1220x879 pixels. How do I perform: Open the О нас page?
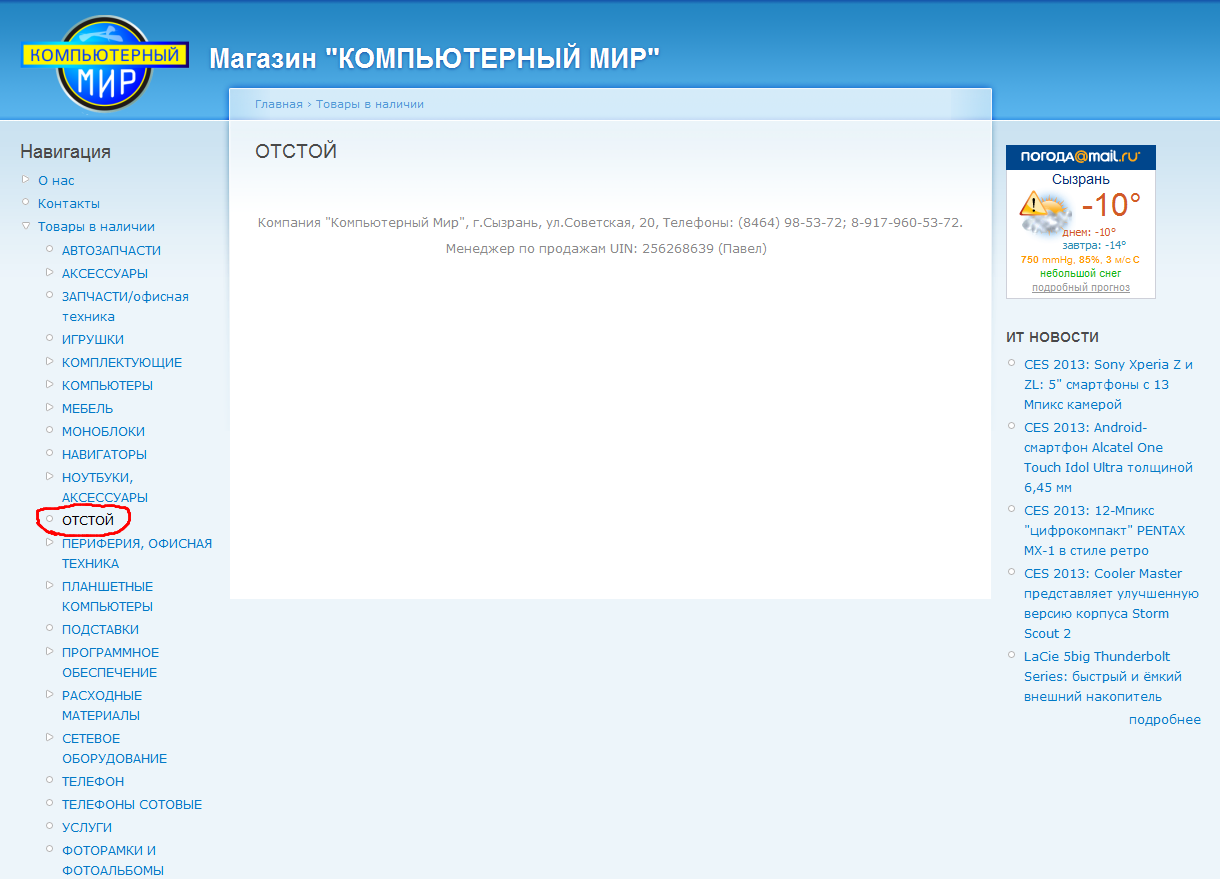tap(56, 181)
